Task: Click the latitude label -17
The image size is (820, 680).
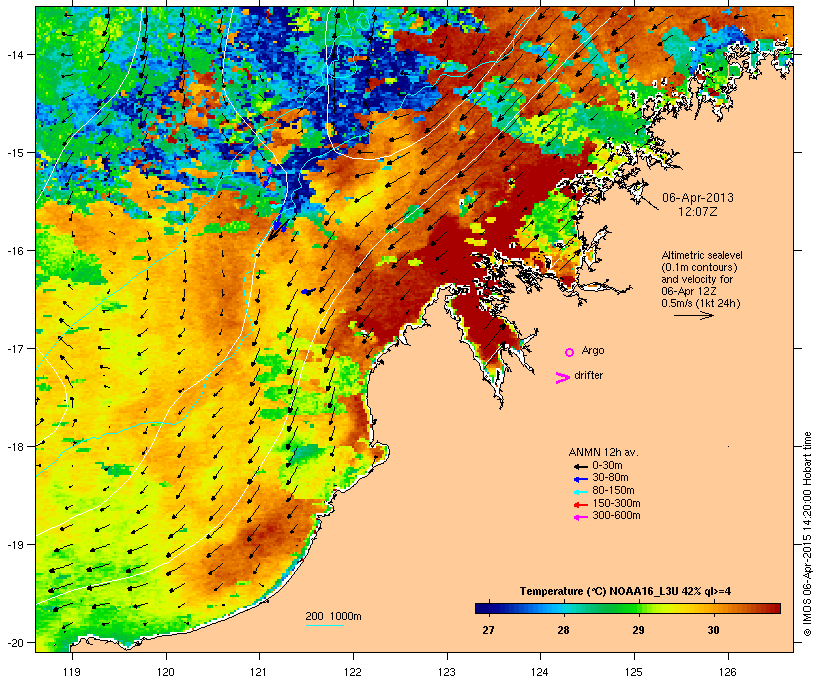Action: [x=14, y=348]
